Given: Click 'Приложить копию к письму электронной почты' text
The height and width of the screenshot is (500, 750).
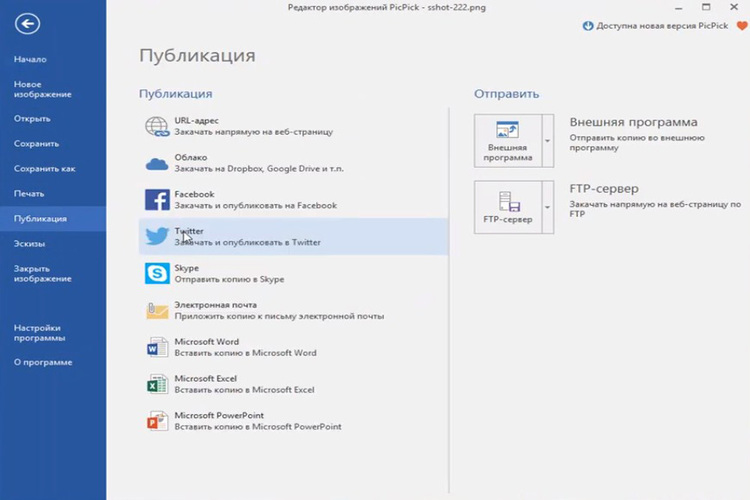Looking at the screenshot, I should point(279,316).
